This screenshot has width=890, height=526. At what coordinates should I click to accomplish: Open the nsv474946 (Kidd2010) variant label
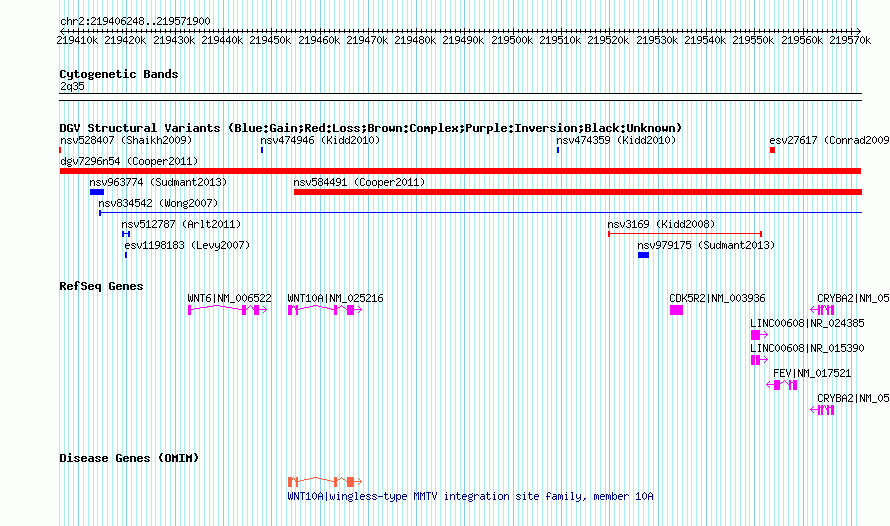pyautogui.click(x=320, y=140)
